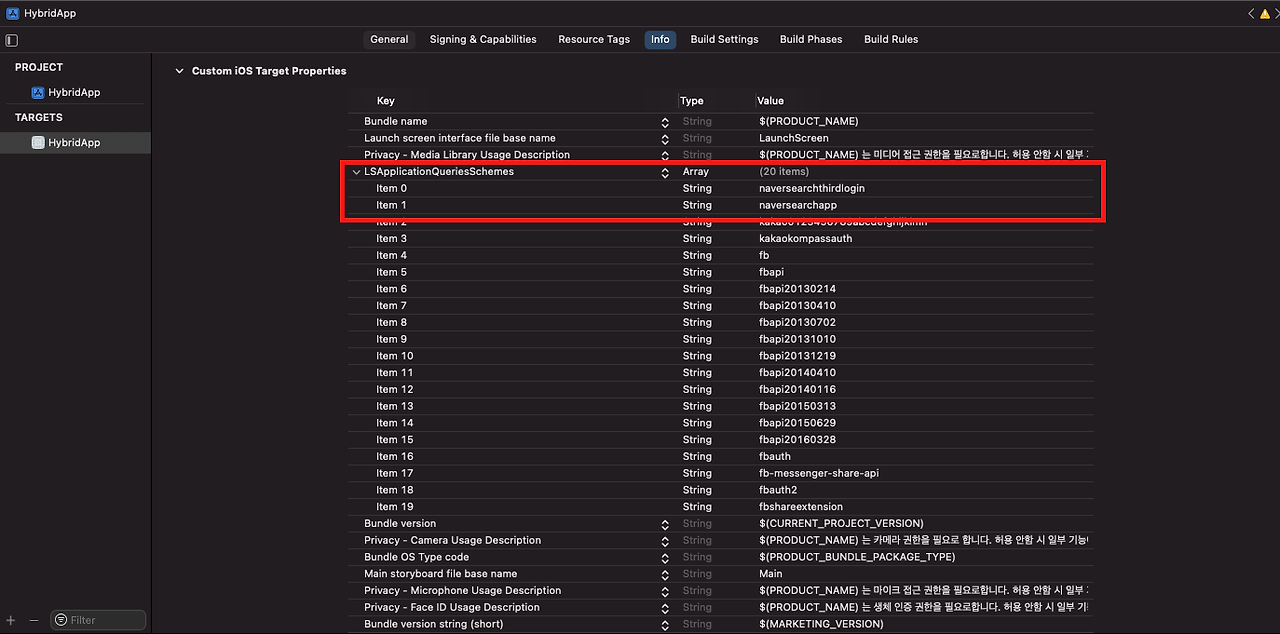Open Main storyboard file base name key dropdown
Viewport: 1280px width, 634px height.
(x=665, y=574)
